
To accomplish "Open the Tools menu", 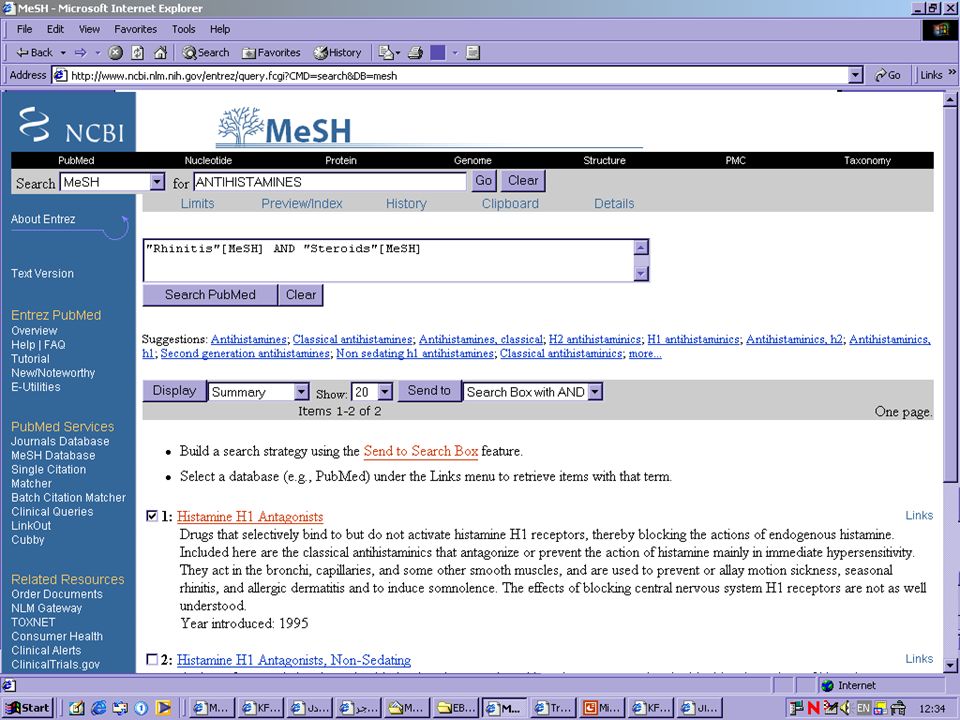I will click(x=183, y=29).
